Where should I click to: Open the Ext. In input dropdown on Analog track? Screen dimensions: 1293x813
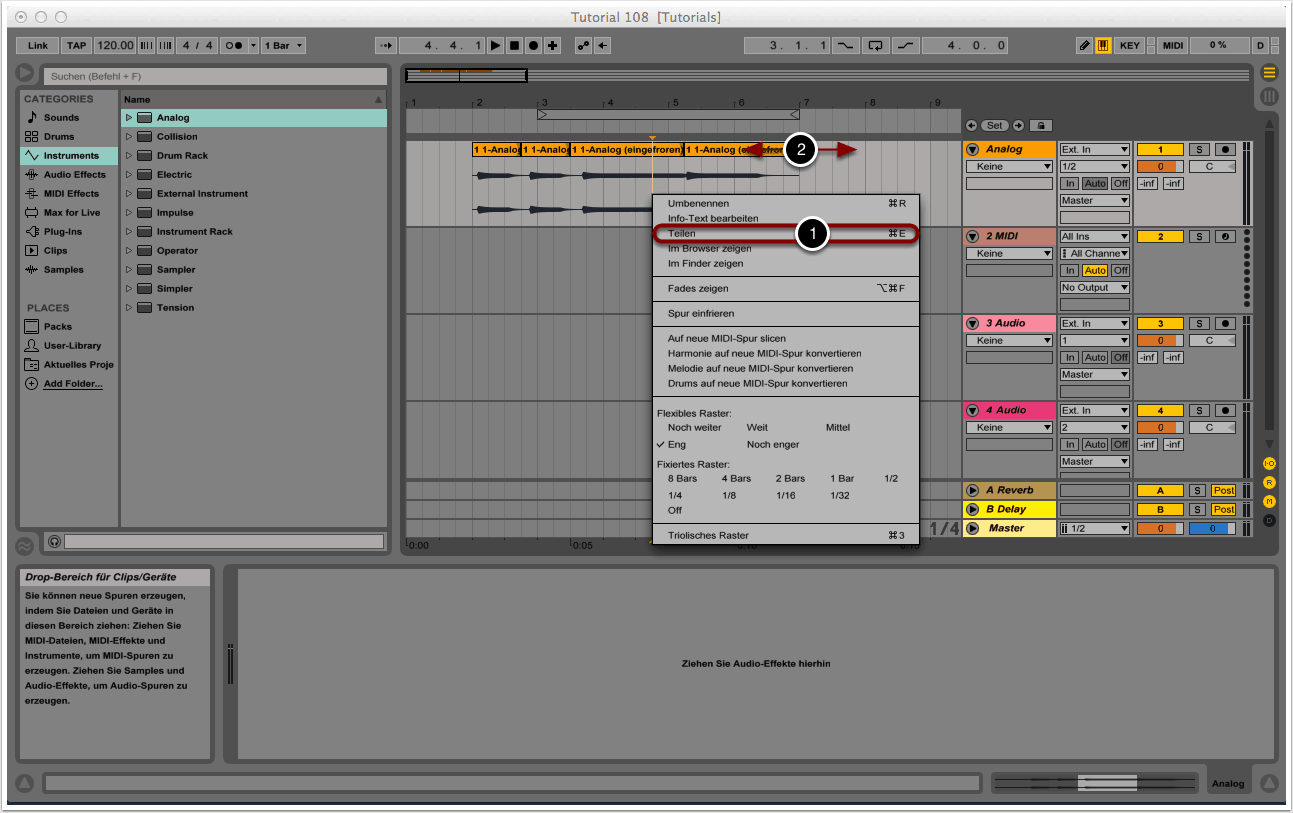tap(1094, 150)
